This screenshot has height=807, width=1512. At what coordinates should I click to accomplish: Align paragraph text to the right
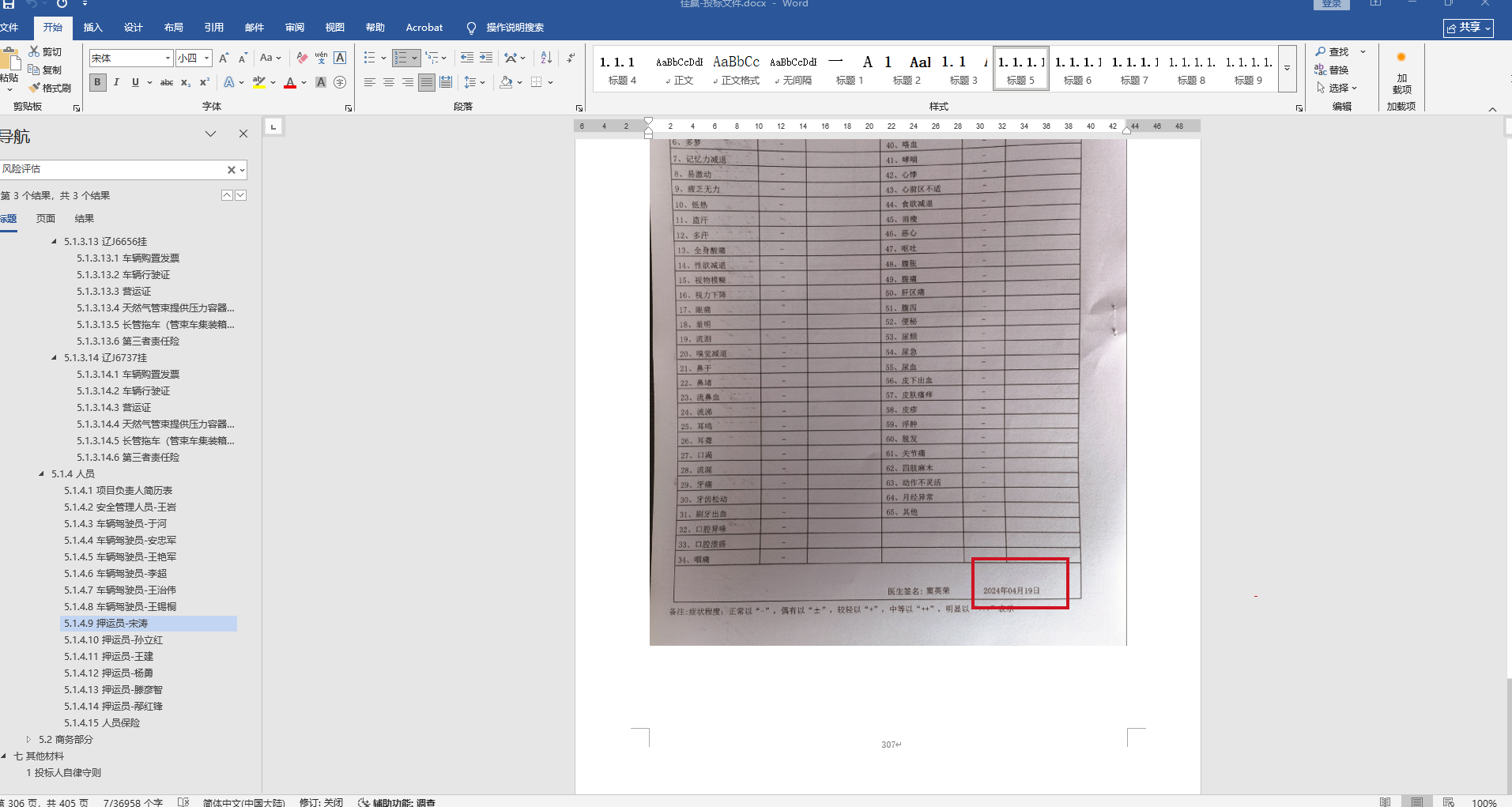(x=407, y=82)
